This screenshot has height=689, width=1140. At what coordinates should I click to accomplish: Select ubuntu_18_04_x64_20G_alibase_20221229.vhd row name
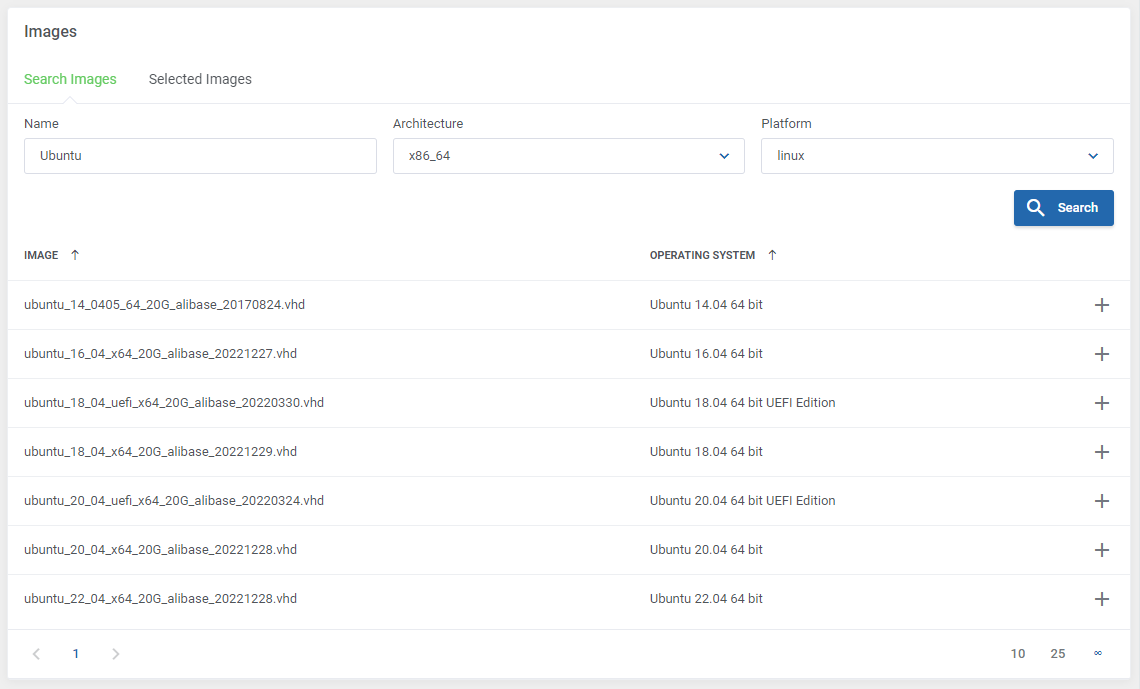pyautogui.click(x=161, y=452)
